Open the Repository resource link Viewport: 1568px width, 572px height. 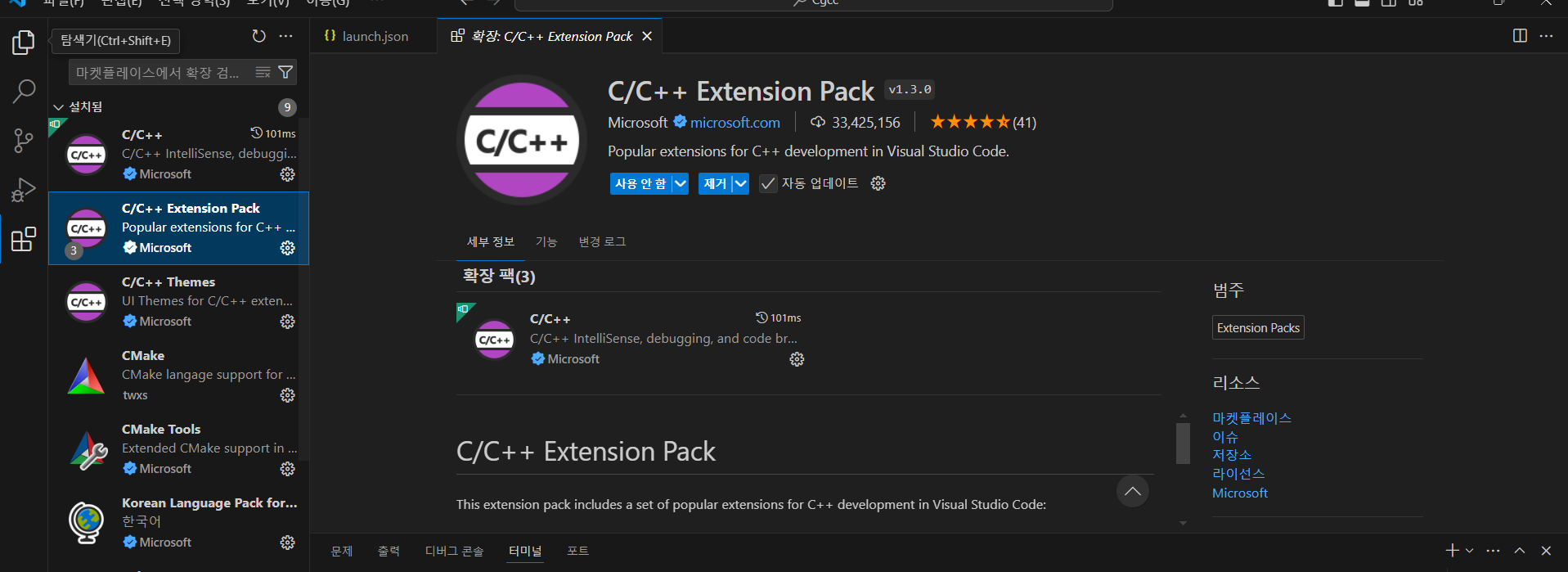pyautogui.click(x=1232, y=455)
